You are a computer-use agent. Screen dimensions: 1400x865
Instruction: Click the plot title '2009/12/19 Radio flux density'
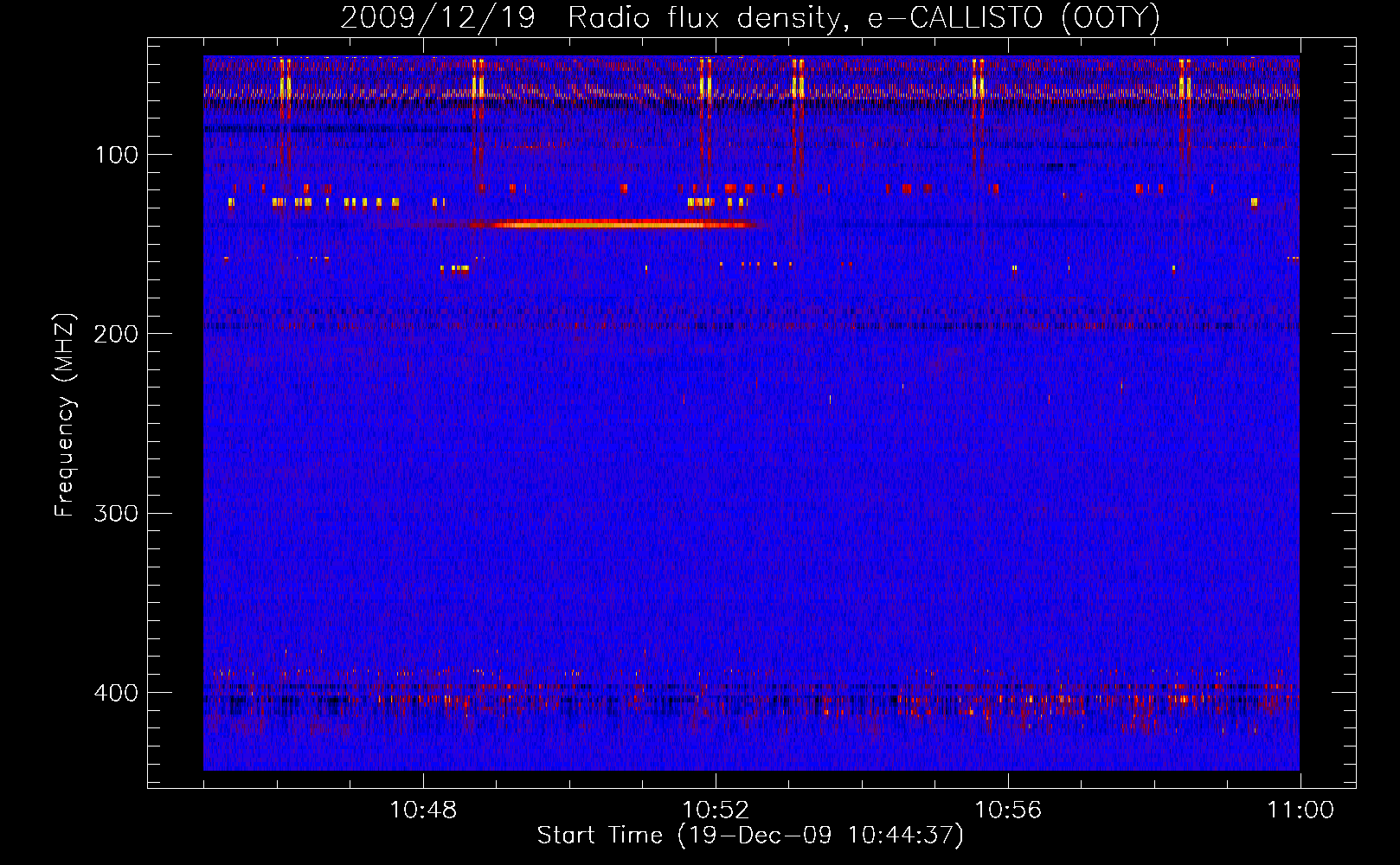coord(750,18)
